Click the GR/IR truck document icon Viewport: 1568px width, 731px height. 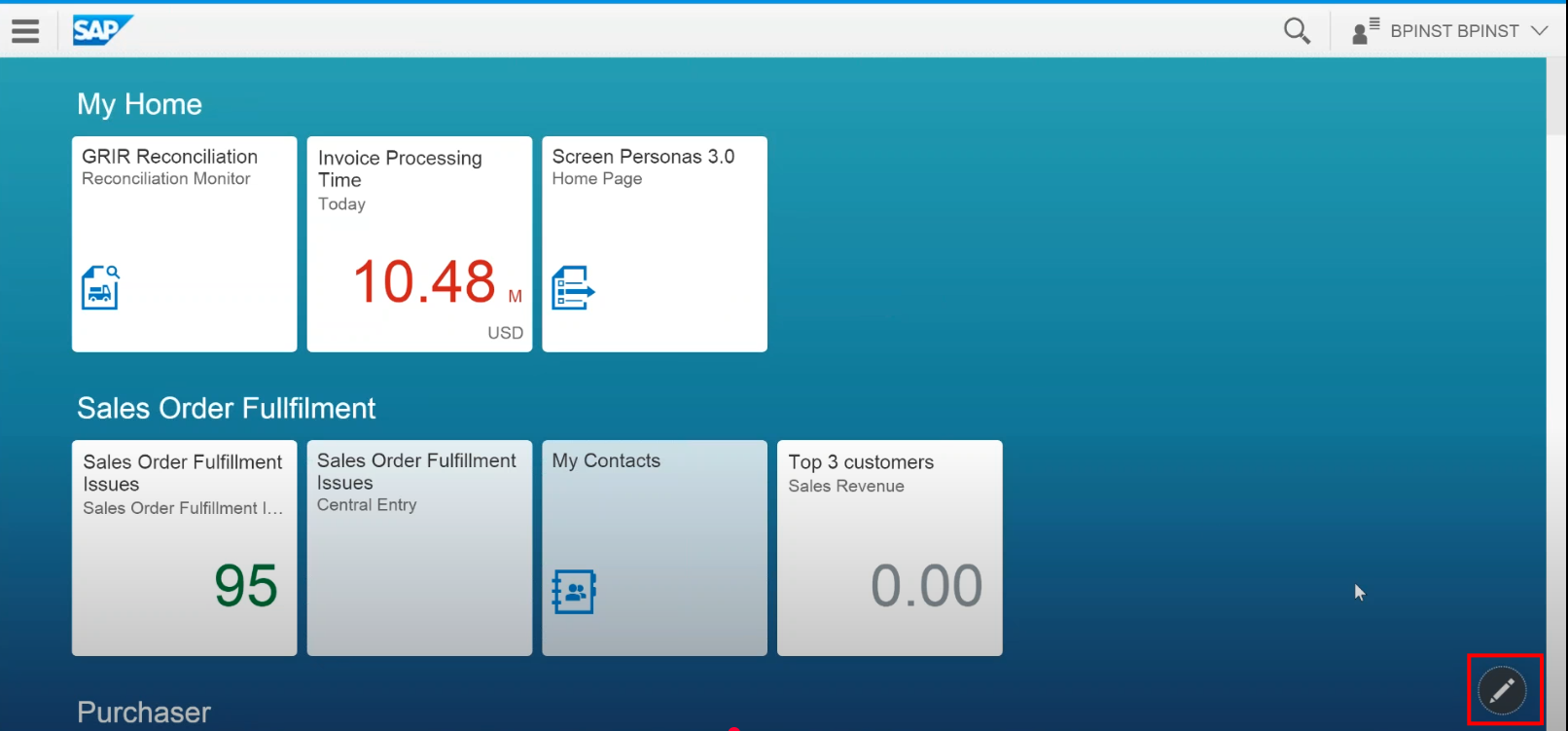click(x=100, y=287)
